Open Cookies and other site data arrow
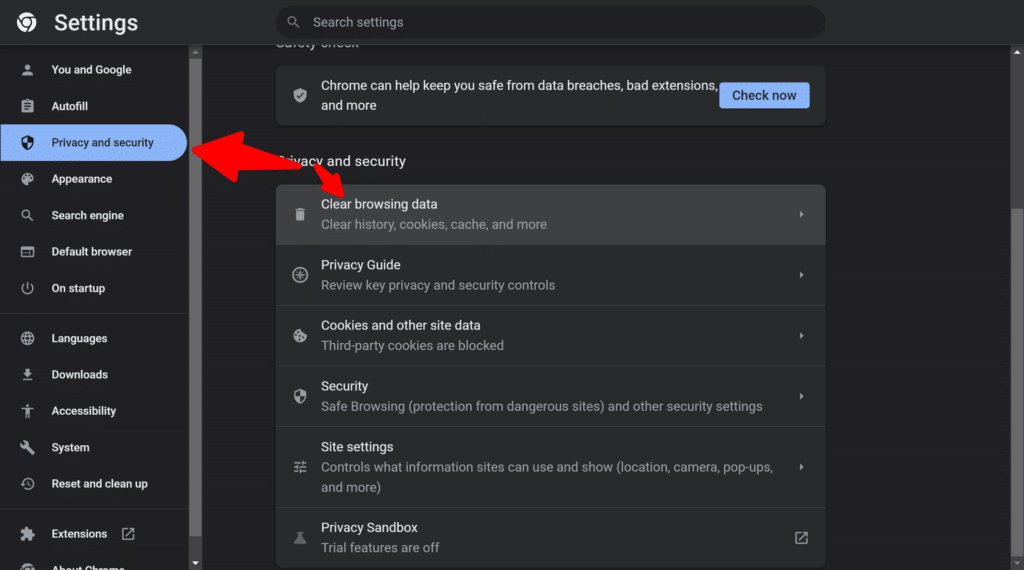Viewport: 1024px width, 570px height. click(x=801, y=336)
